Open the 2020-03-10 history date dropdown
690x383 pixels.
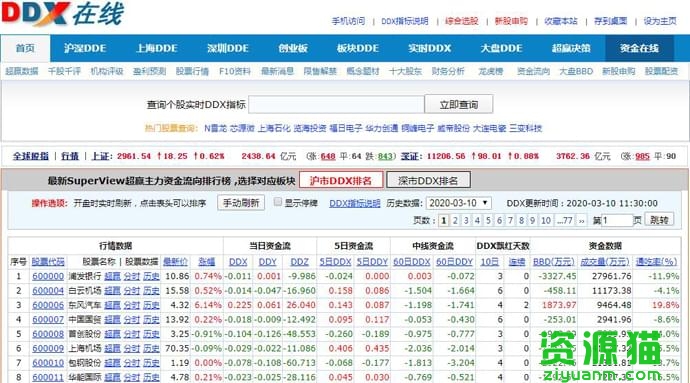tap(459, 203)
